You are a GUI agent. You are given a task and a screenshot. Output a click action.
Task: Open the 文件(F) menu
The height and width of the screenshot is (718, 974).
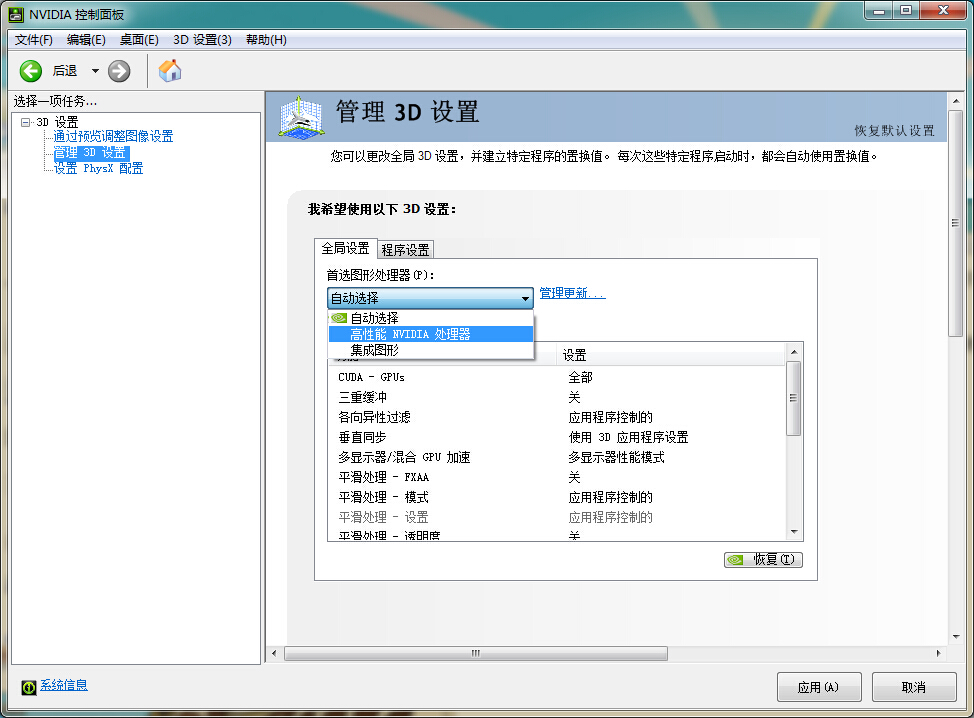point(34,40)
